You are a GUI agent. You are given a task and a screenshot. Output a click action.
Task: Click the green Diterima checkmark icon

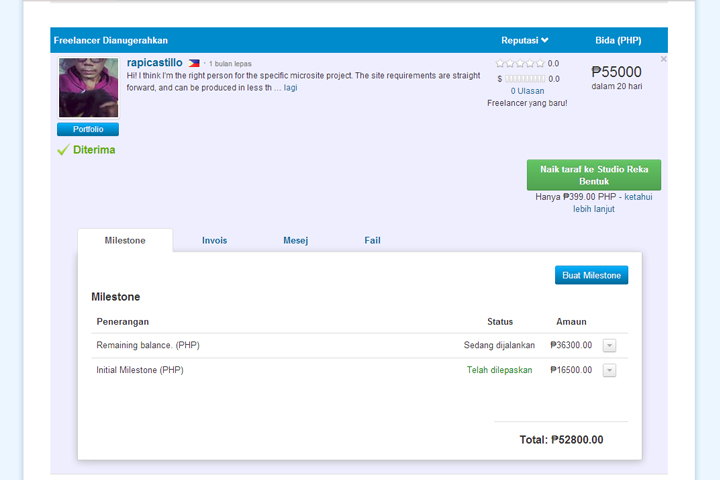tap(63, 150)
